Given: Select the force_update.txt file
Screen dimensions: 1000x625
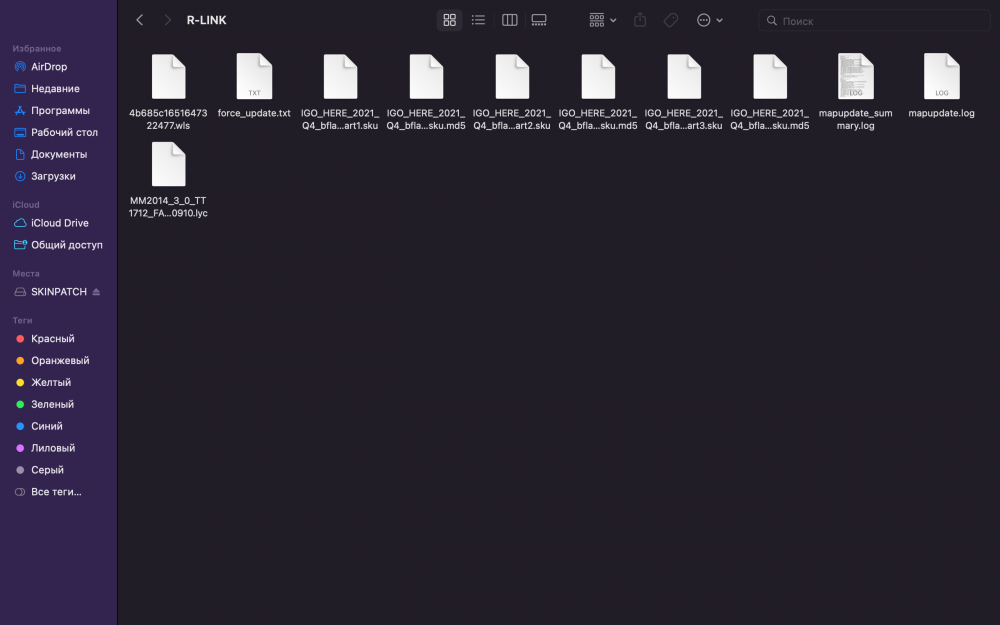Looking at the screenshot, I should (x=254, y=86).
